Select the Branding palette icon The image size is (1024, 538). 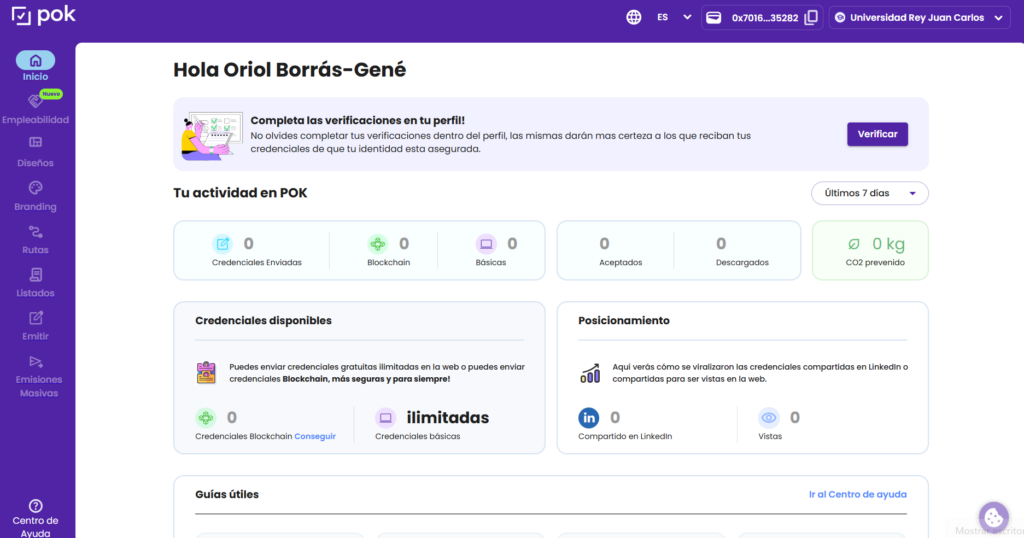35,188
